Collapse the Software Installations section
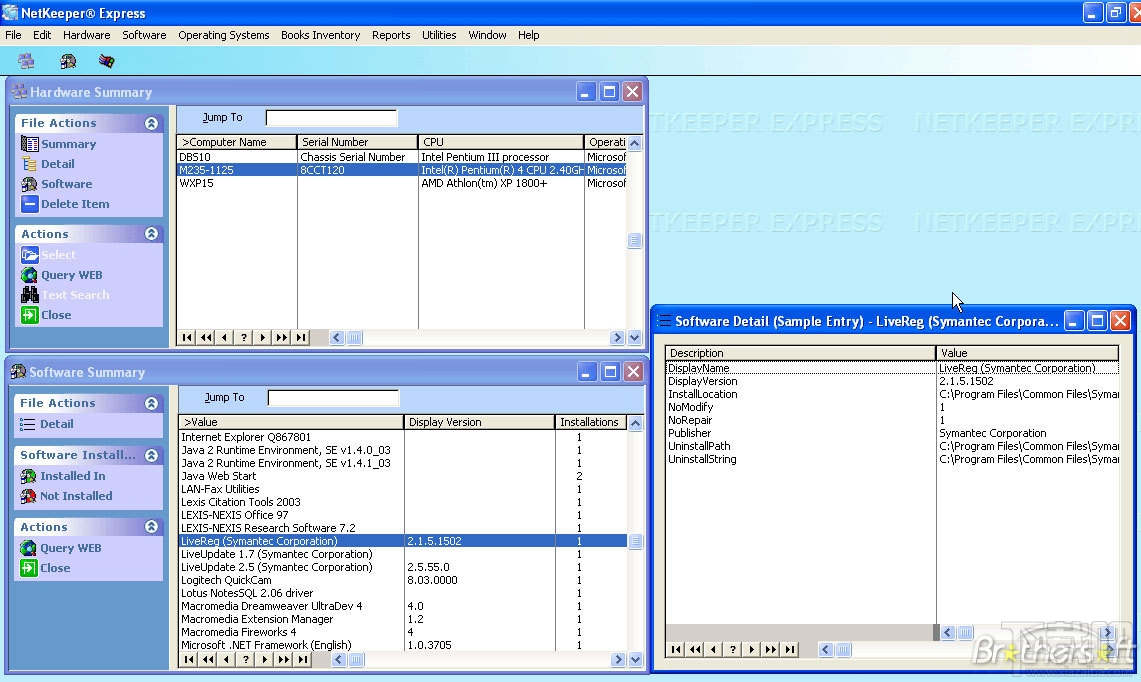Viewport: 1141px width, 682px height. pyautogui.click(x=151, y=455)
